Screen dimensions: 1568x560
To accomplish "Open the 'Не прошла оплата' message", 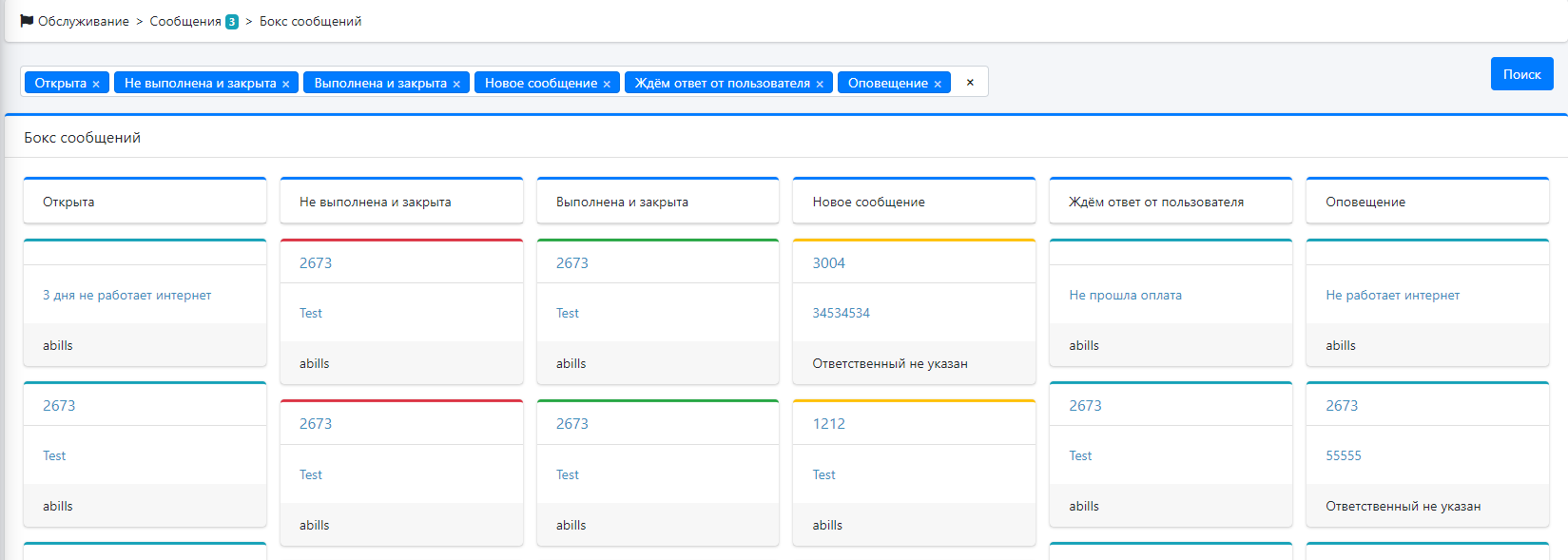I will (1125, 295).
